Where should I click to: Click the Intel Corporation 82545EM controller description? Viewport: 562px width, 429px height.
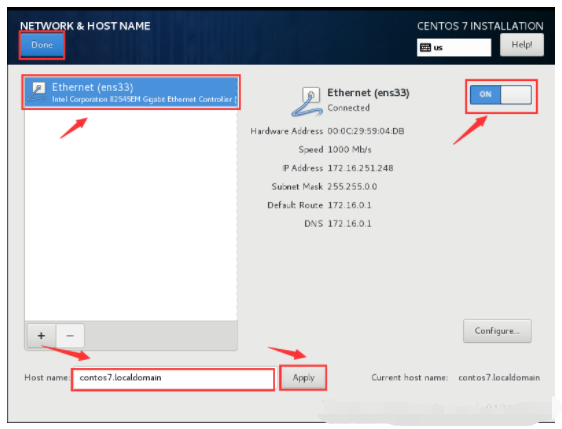tap(144, 99)
